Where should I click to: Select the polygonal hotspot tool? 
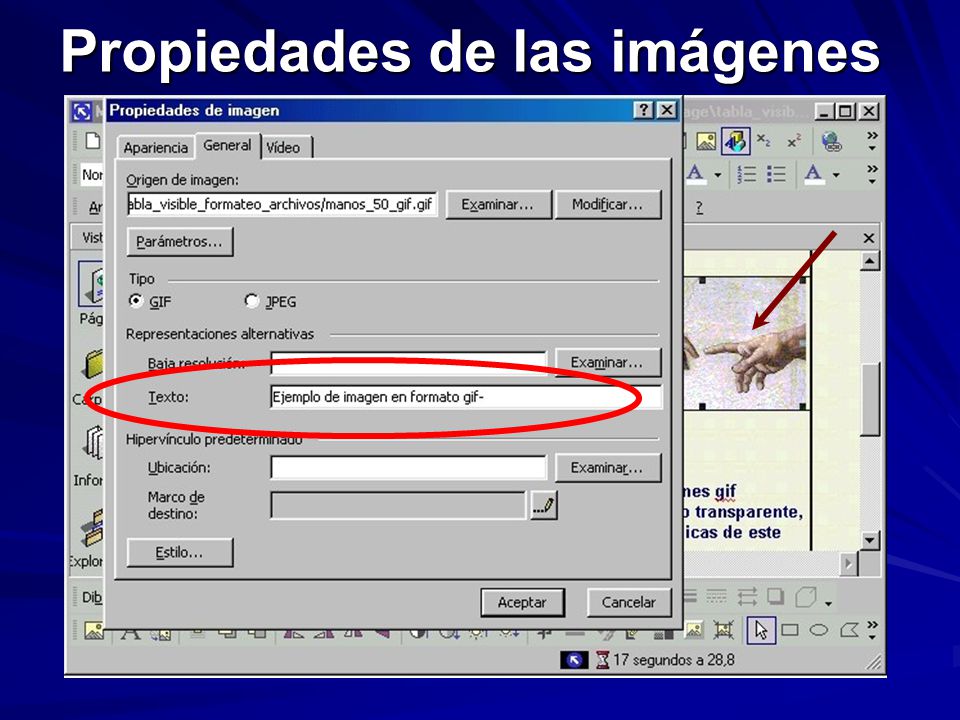tap(849, 630)
